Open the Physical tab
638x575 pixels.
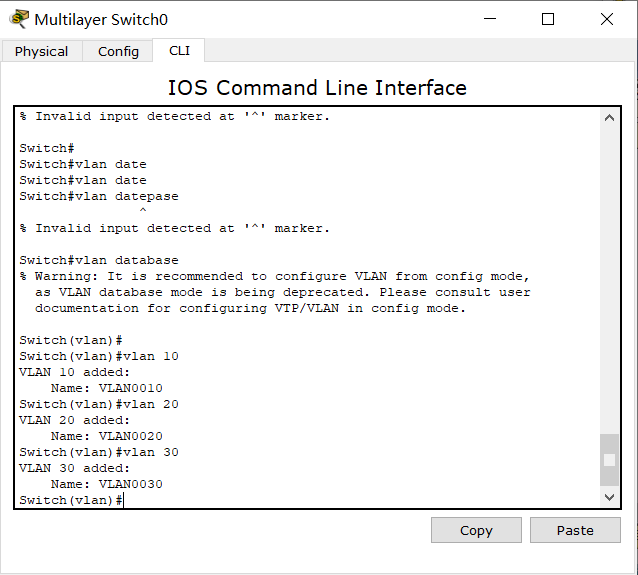[x=42, y=52]
